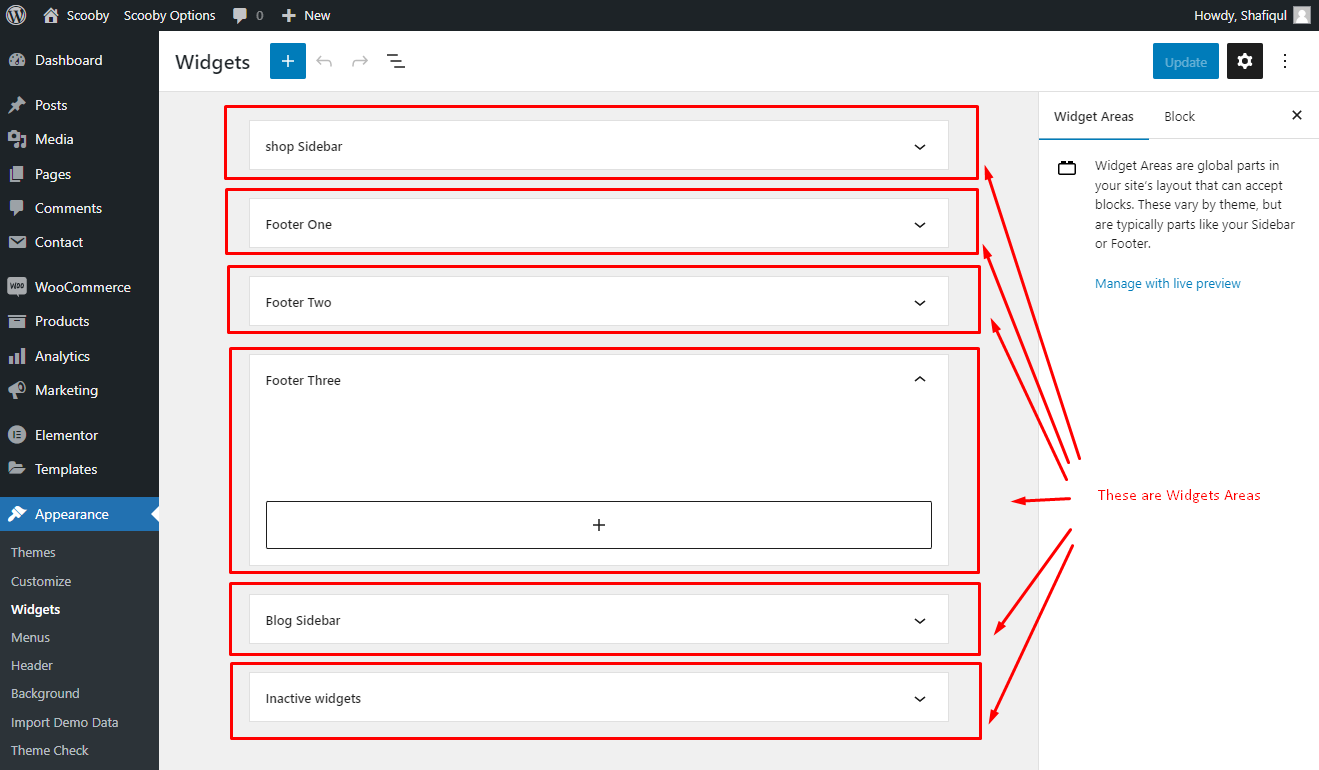The height and width of the screenshot is (770, 1319).
Task: Switch to the Widget Areas tab
Action: pos(1094,116)
